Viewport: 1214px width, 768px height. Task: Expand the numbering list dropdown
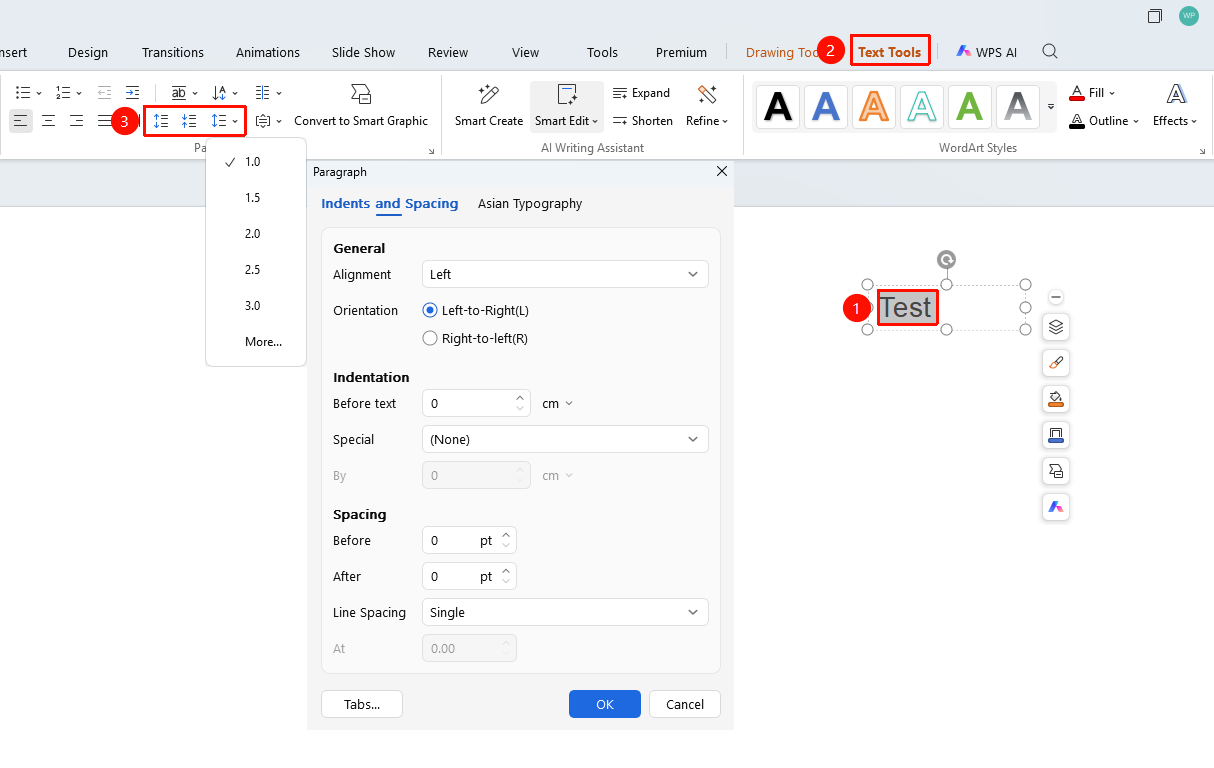click(78, 93)
